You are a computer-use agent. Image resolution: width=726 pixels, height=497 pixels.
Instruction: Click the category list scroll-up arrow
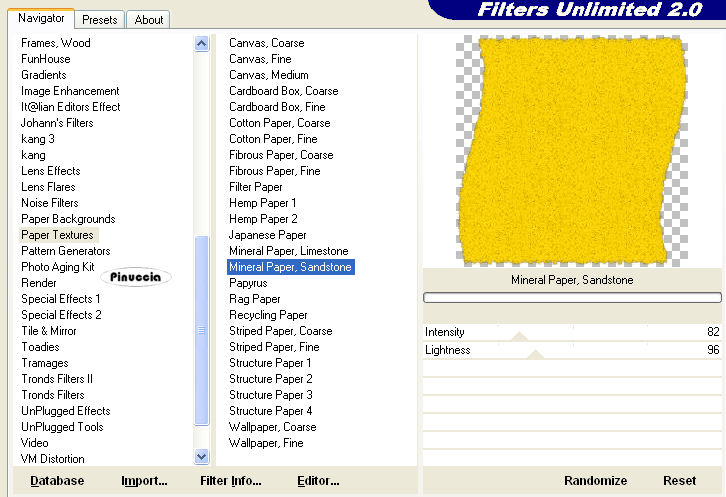tap(201, 44)
